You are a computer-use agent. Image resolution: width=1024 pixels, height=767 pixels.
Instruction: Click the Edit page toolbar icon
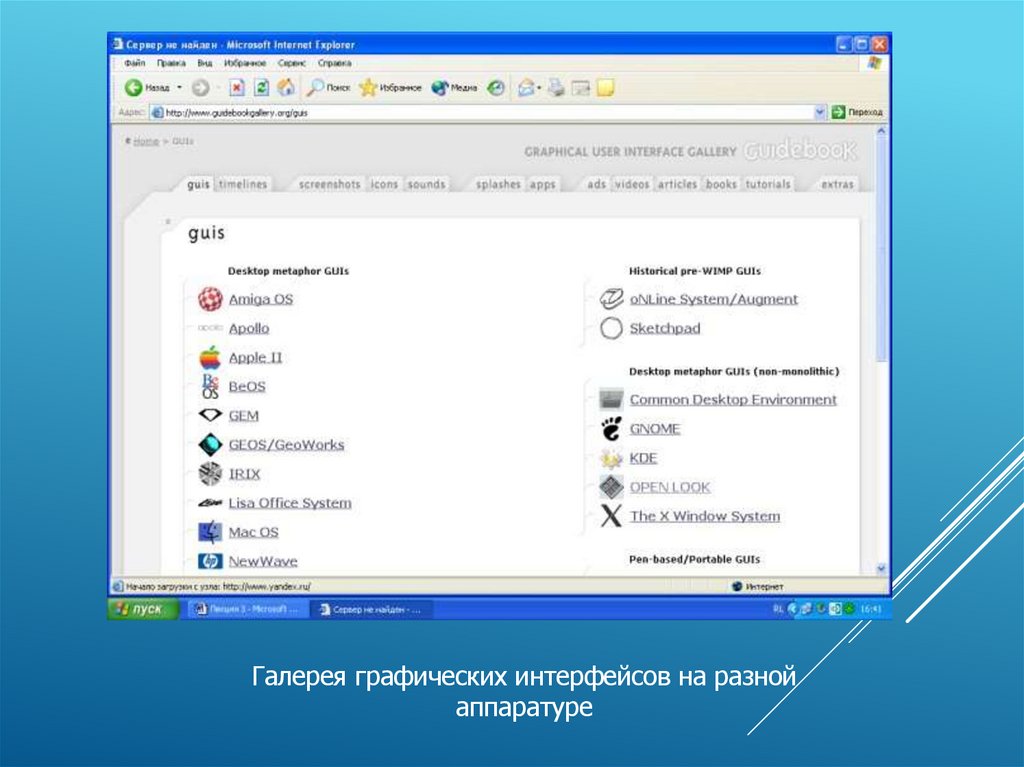click(x=581, y=88)
